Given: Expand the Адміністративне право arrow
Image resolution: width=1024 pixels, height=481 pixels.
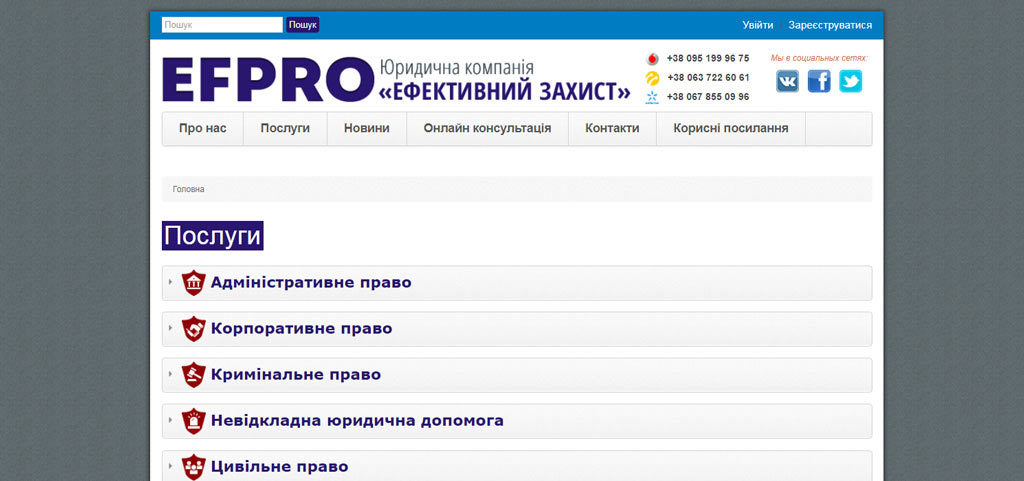Looking at the screenshot, I should coord(170,283).
